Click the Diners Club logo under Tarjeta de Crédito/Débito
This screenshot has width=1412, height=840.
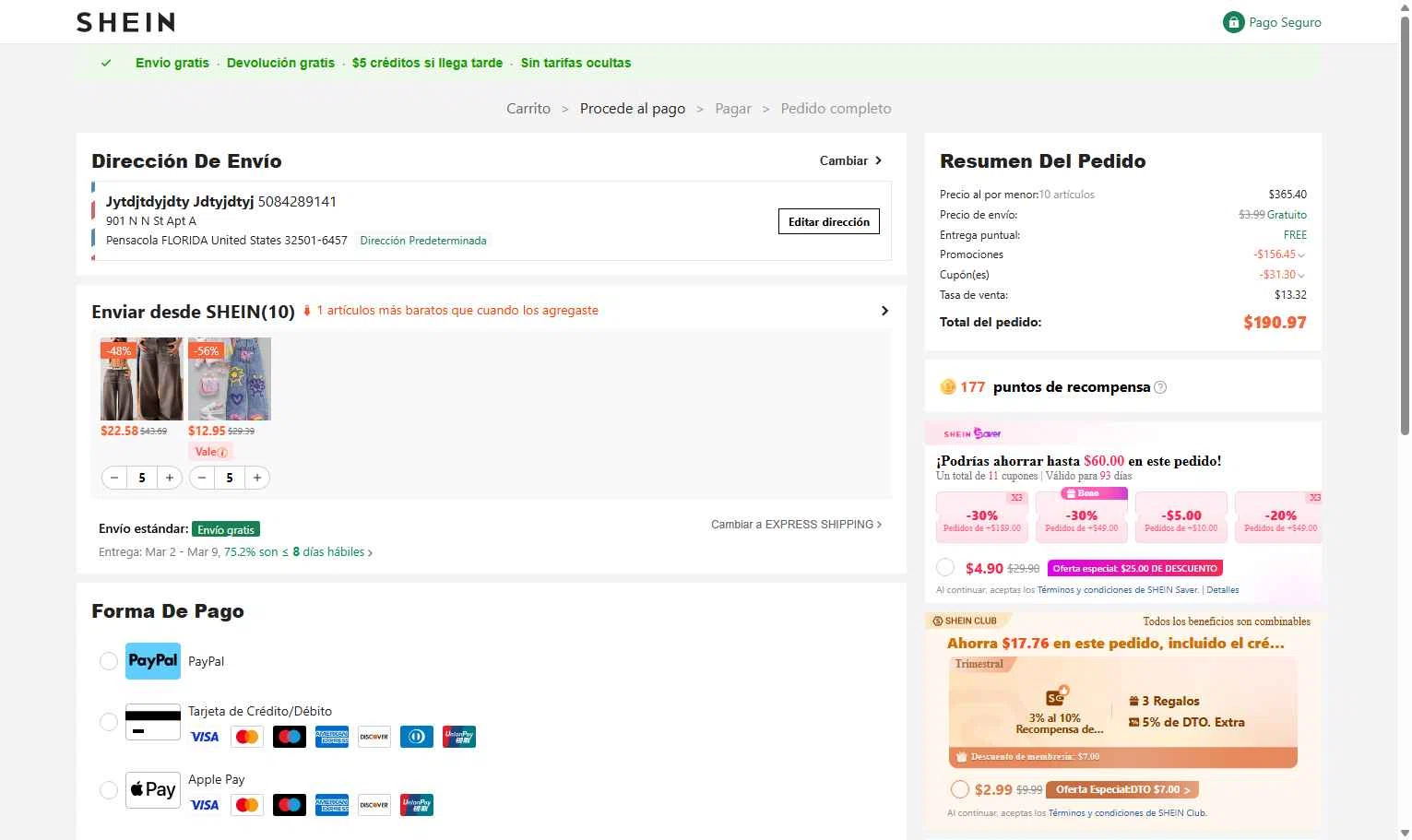417,737
